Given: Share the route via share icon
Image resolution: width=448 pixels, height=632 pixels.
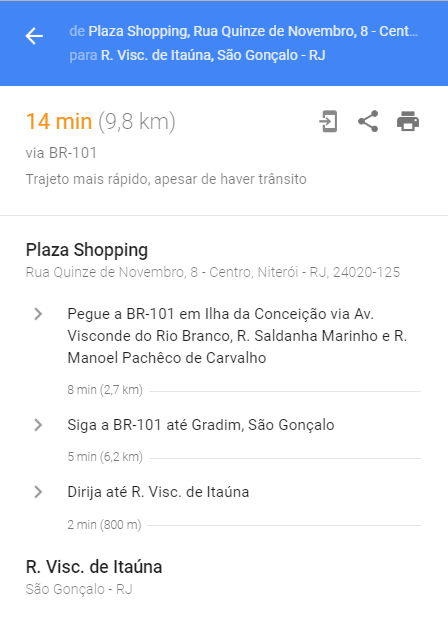Looking at the screenshot, I should coord(368,121).
